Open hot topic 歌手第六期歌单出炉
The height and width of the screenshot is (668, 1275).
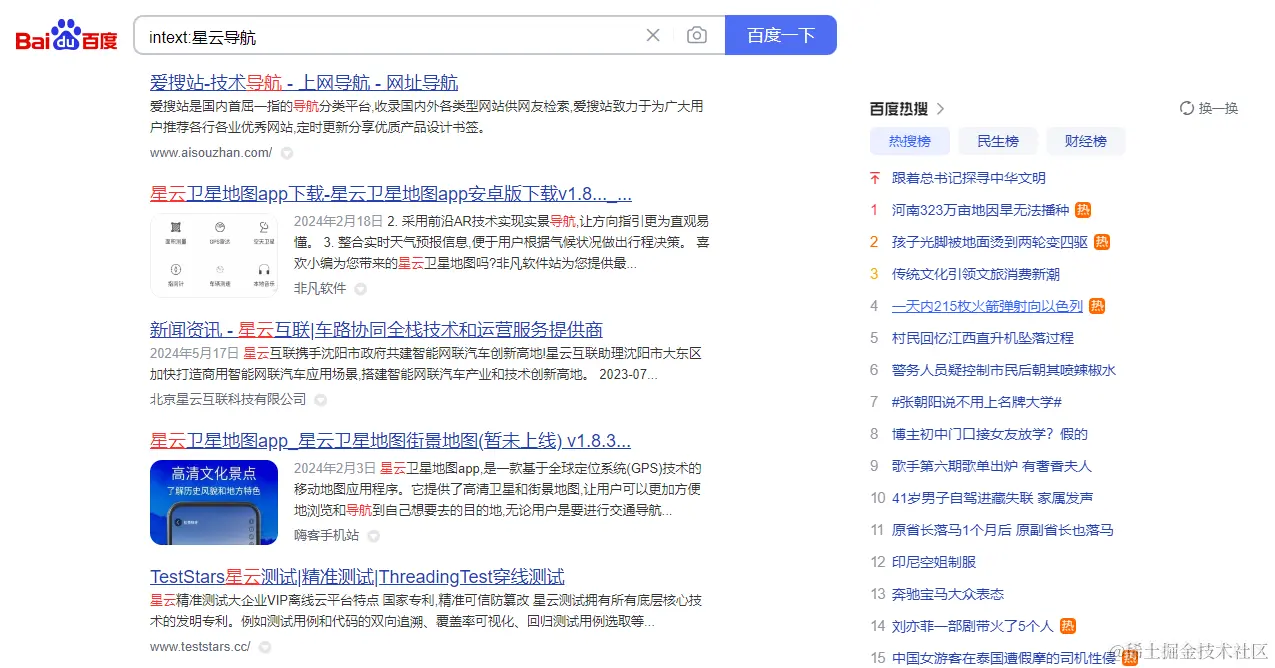[x=992, y=466]
